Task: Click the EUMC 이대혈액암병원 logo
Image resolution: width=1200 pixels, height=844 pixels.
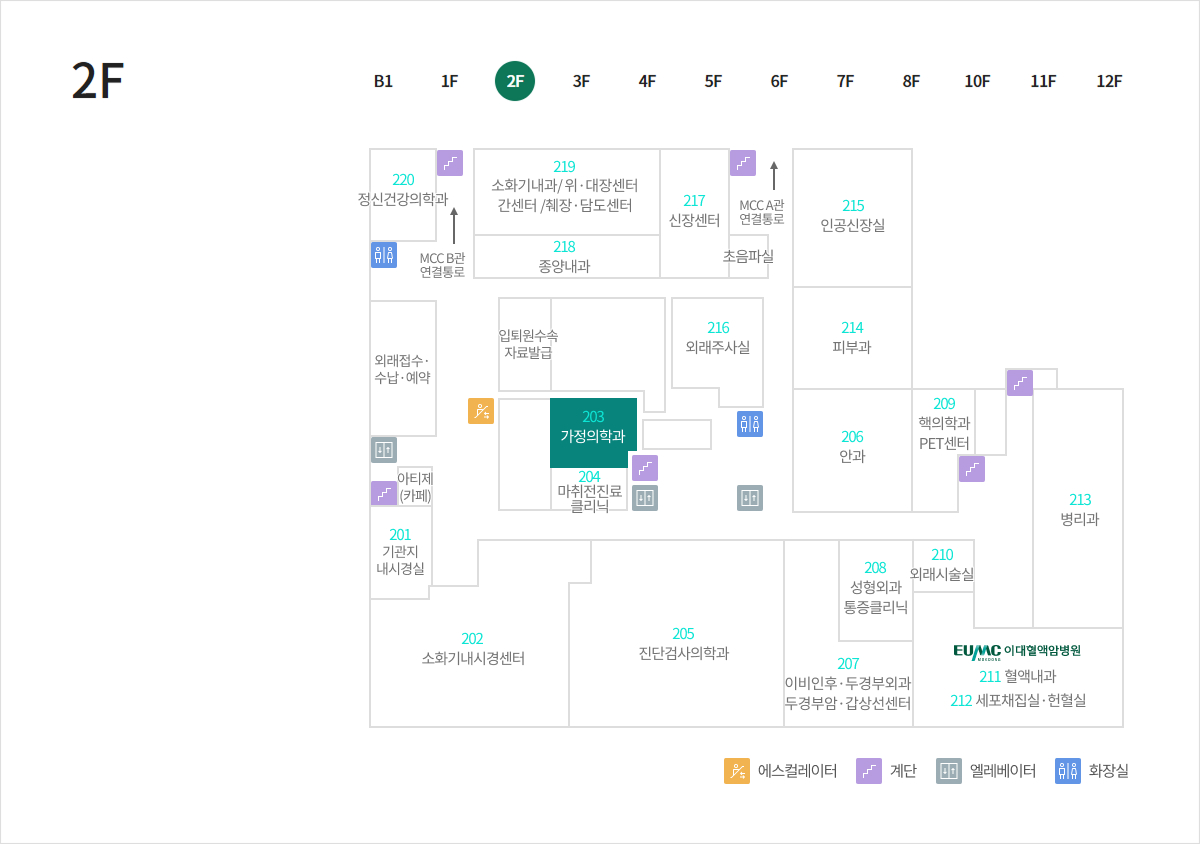Action: [1017, 651]
